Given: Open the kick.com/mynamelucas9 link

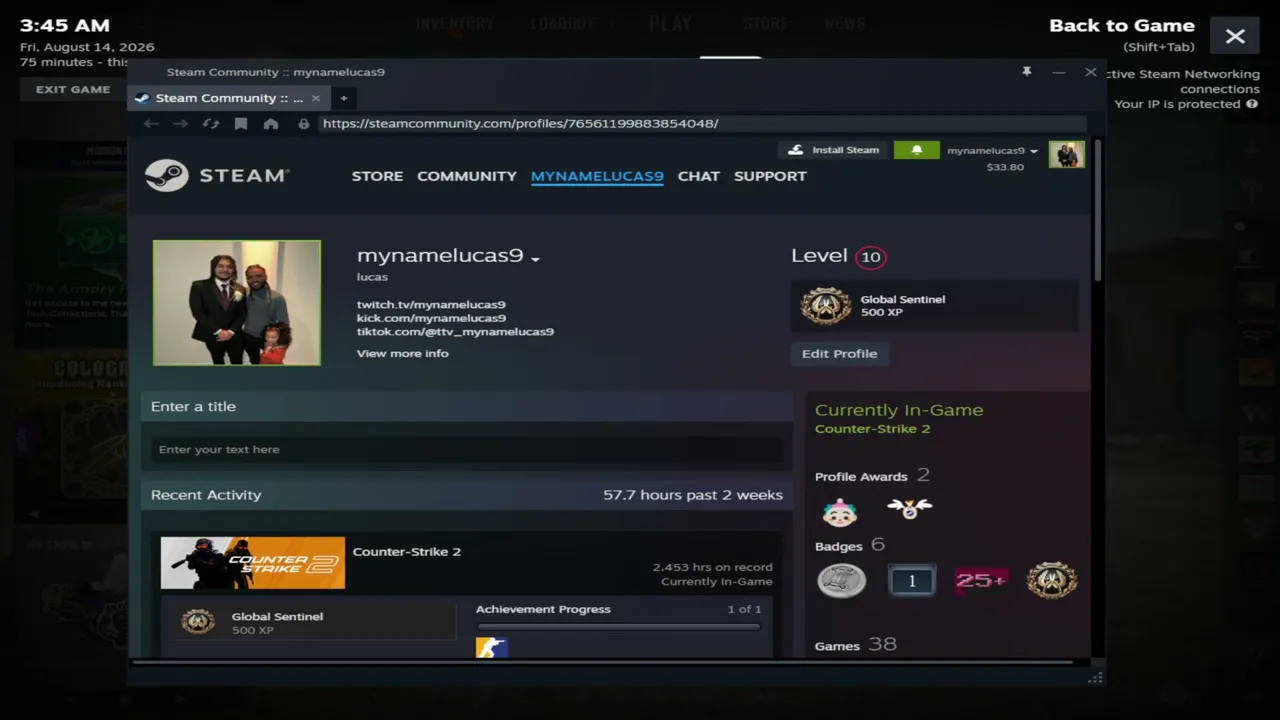Looking at the screenshot, I should point(431,318).
